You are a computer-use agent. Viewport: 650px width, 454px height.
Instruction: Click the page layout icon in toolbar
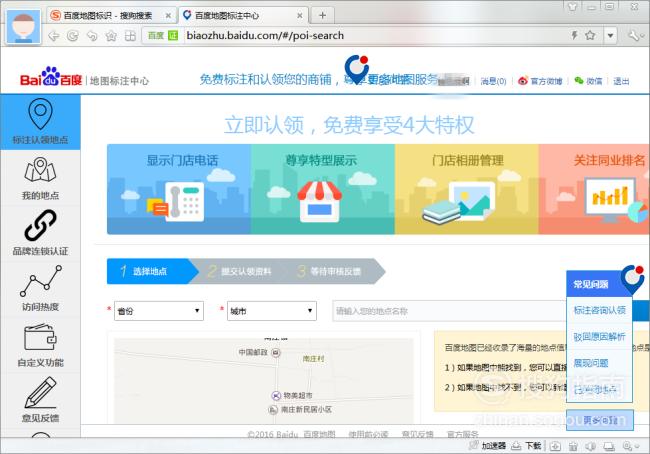pos(130,36)
